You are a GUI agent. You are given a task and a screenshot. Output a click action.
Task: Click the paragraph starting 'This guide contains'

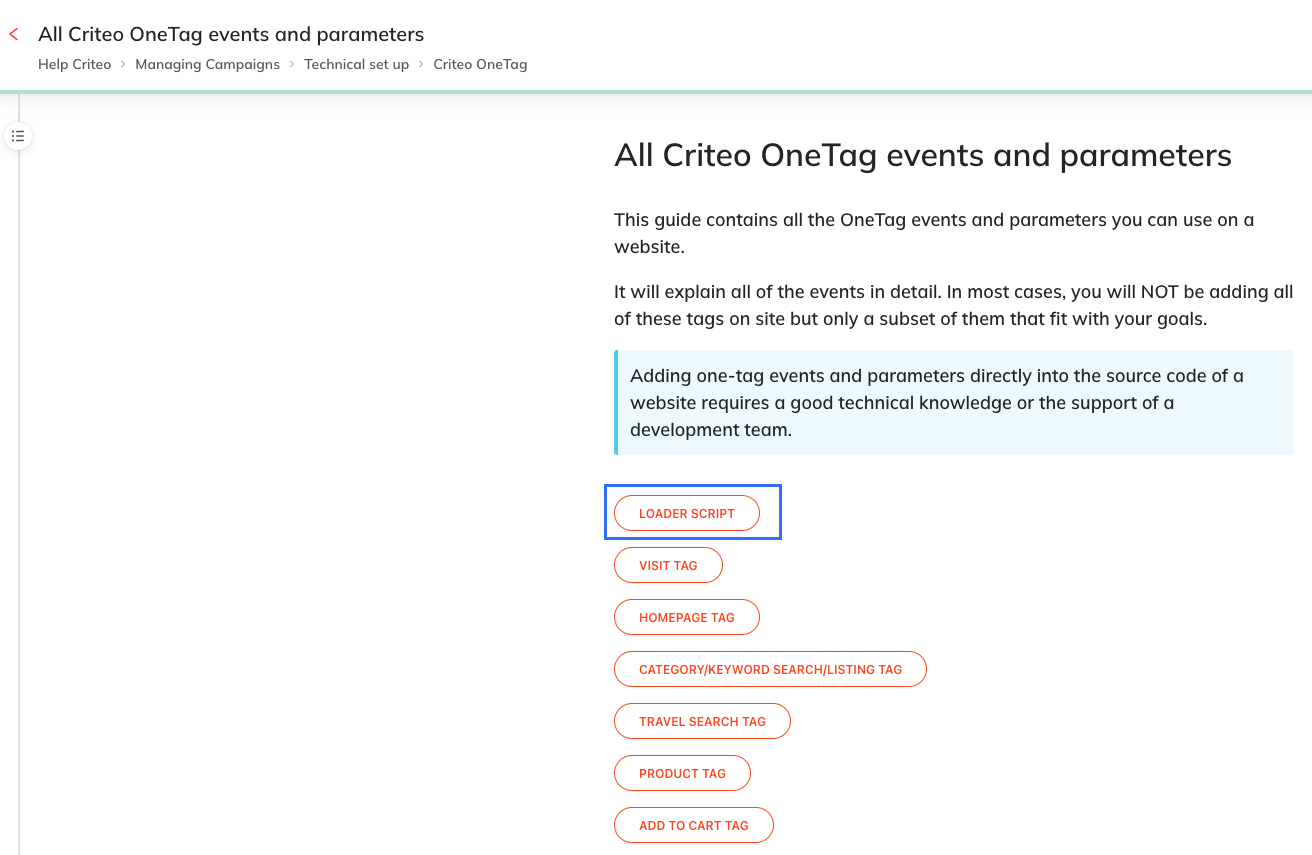(933, 233)
